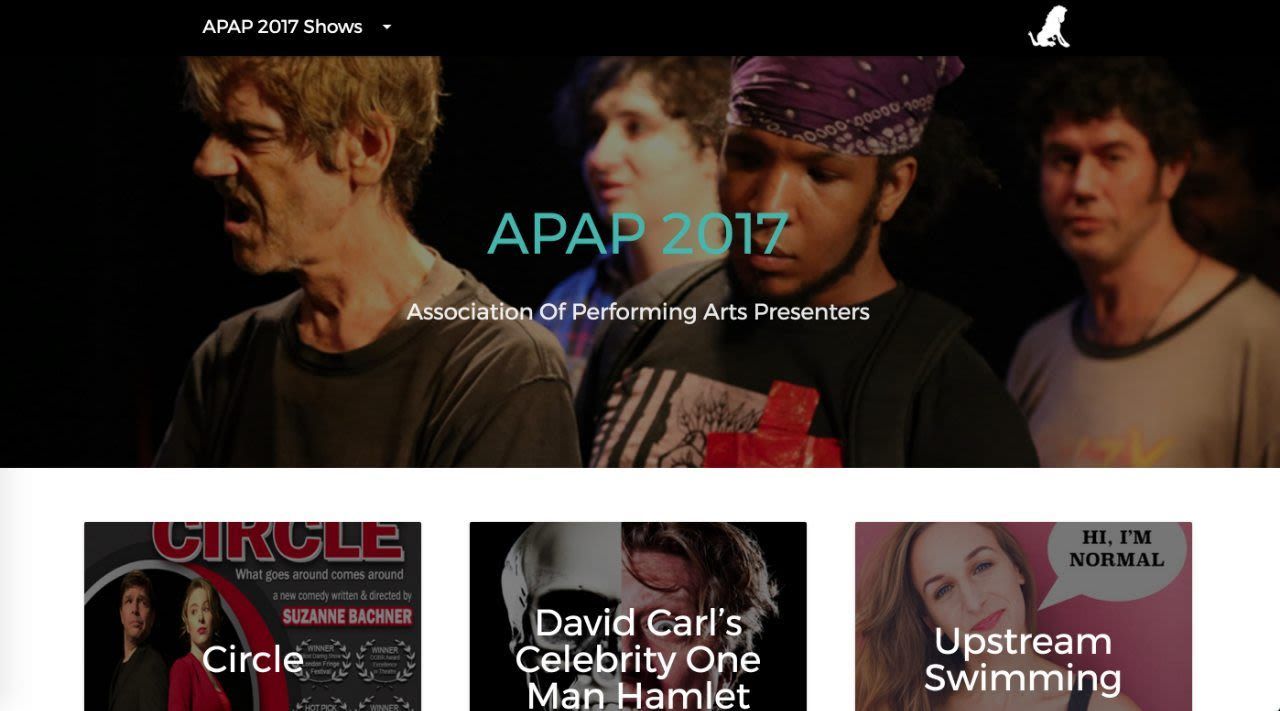This screenshot has width=1280, height=711.
Task: Click the red CIRCLE poster lettering
Action: point(277,542)
